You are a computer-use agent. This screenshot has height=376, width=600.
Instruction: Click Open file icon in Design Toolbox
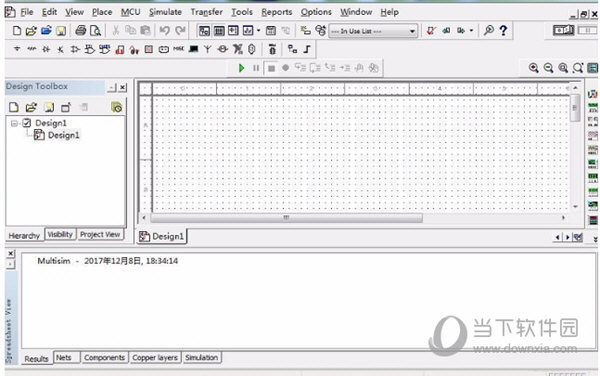[31, 107]
